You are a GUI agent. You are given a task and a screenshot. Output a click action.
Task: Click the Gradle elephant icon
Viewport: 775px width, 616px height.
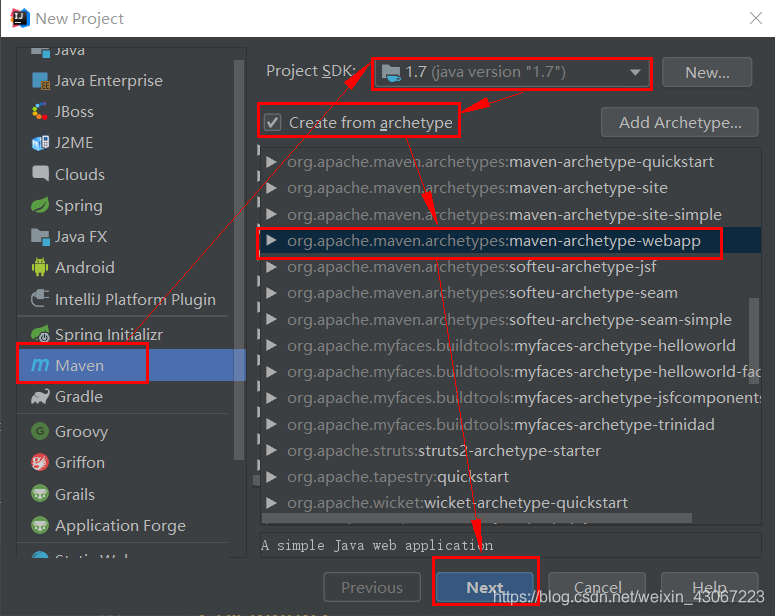(40, 396)
